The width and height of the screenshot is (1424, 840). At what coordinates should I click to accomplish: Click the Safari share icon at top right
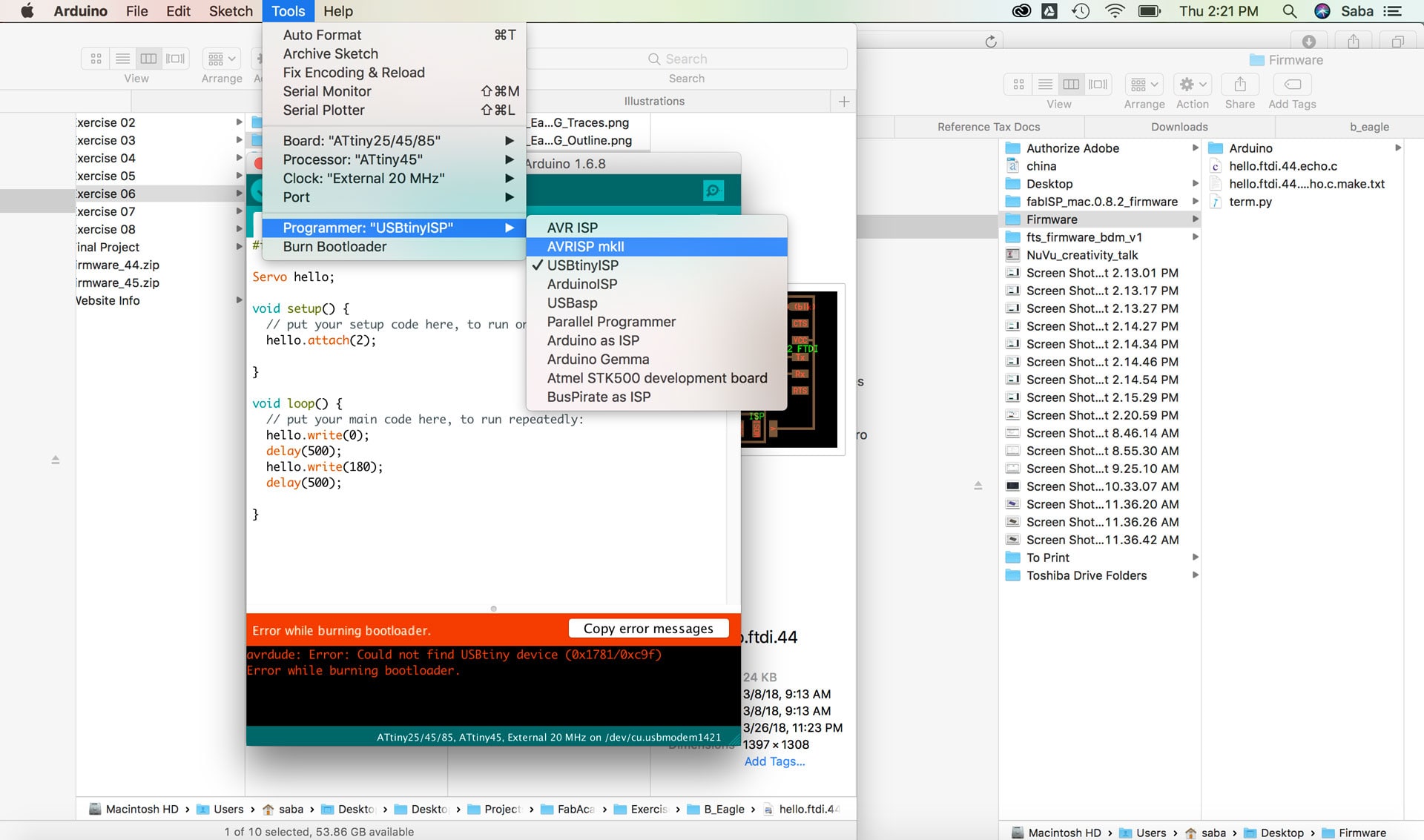pos(1354,42)
